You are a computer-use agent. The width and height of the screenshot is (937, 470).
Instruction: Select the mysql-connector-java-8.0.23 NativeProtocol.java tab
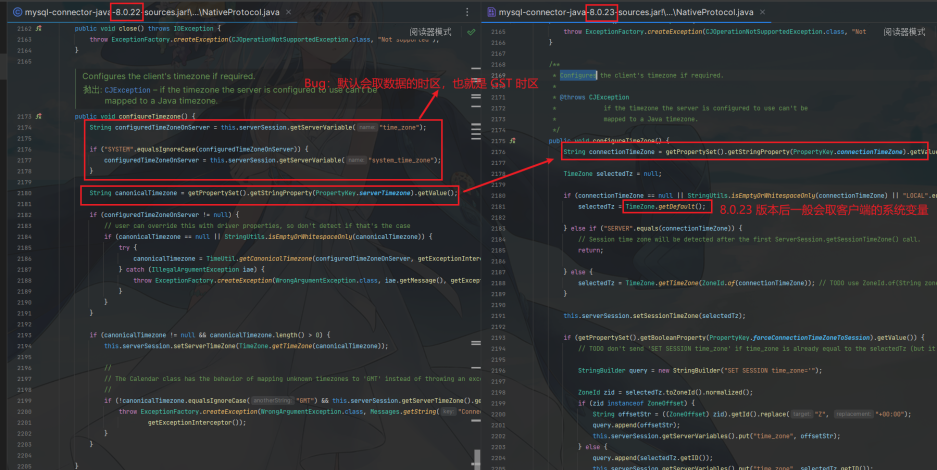pos(626,12)
